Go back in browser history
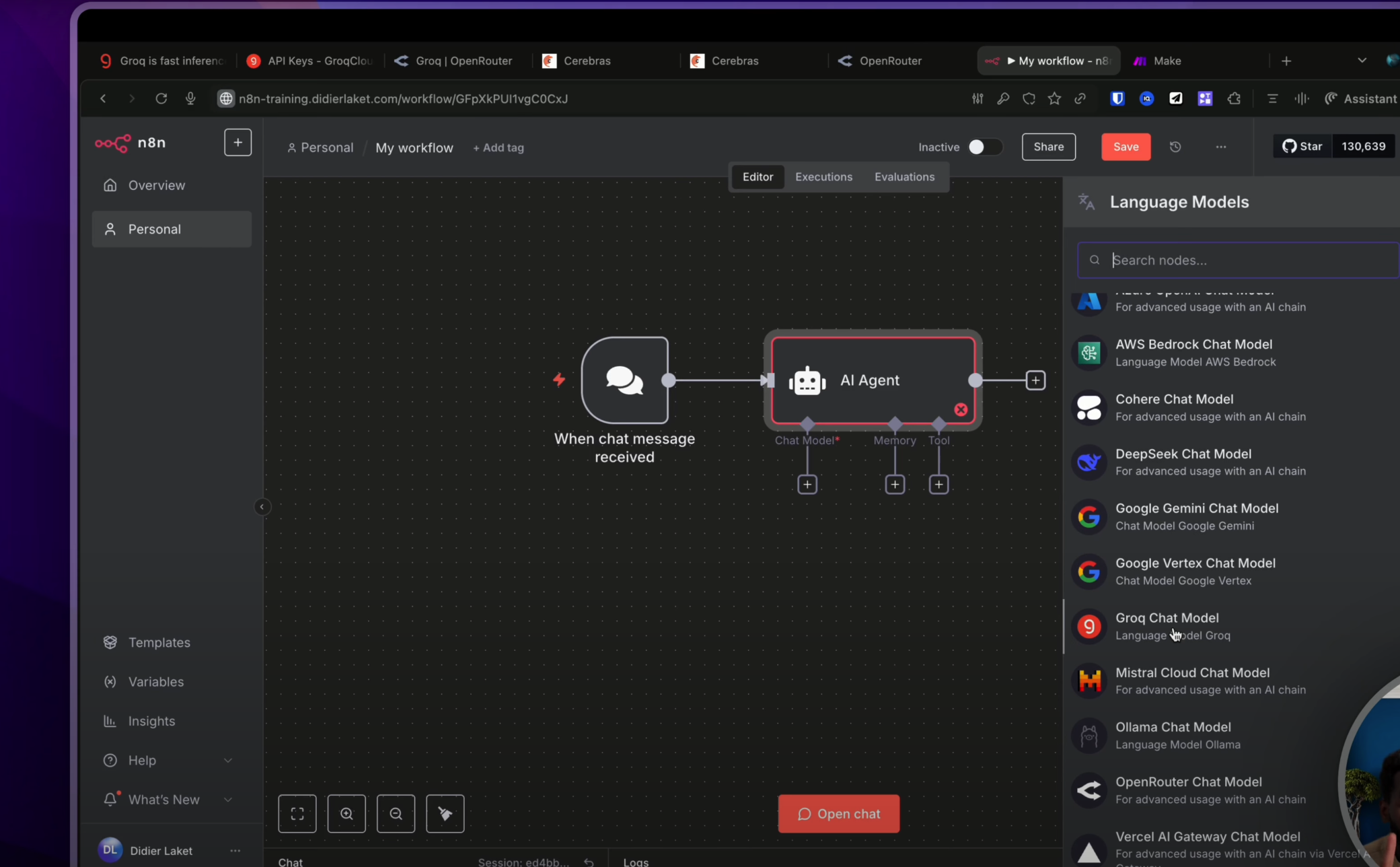This screenshot has width=1400, height=867. pyautogui.click(x=103, y=98)
